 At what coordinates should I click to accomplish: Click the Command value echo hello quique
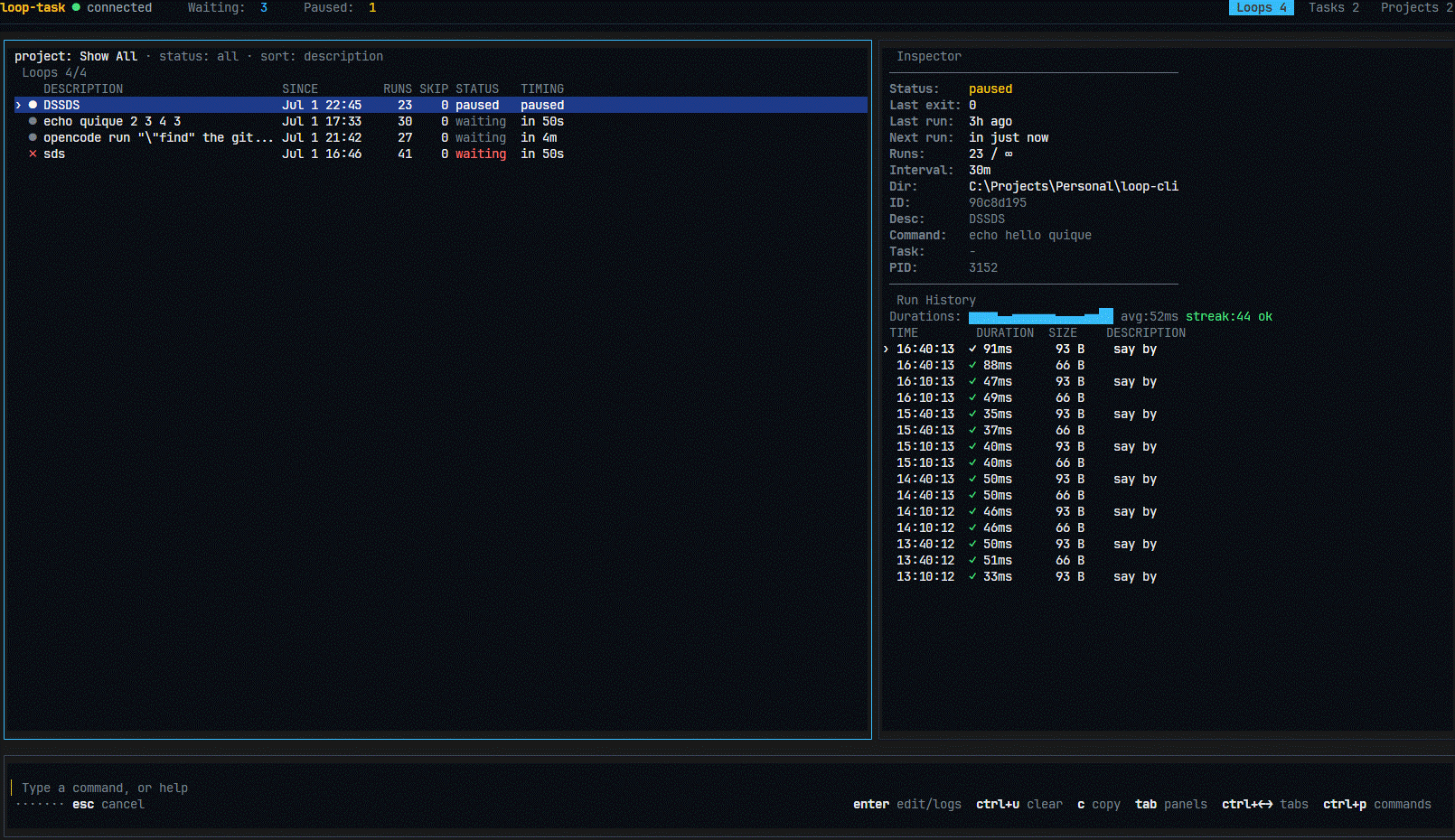(x=1030, y=235)
